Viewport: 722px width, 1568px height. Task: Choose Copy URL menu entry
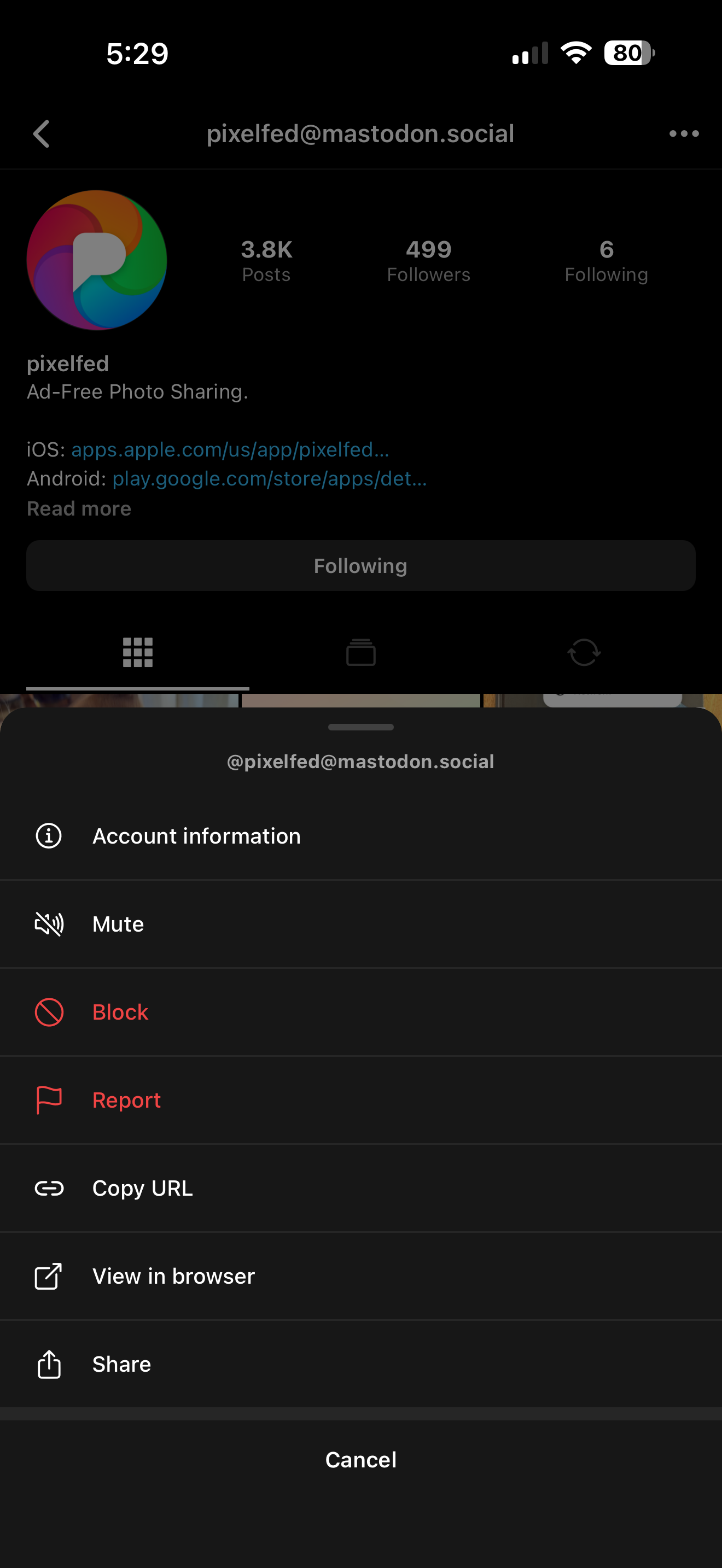[361, 1188]
